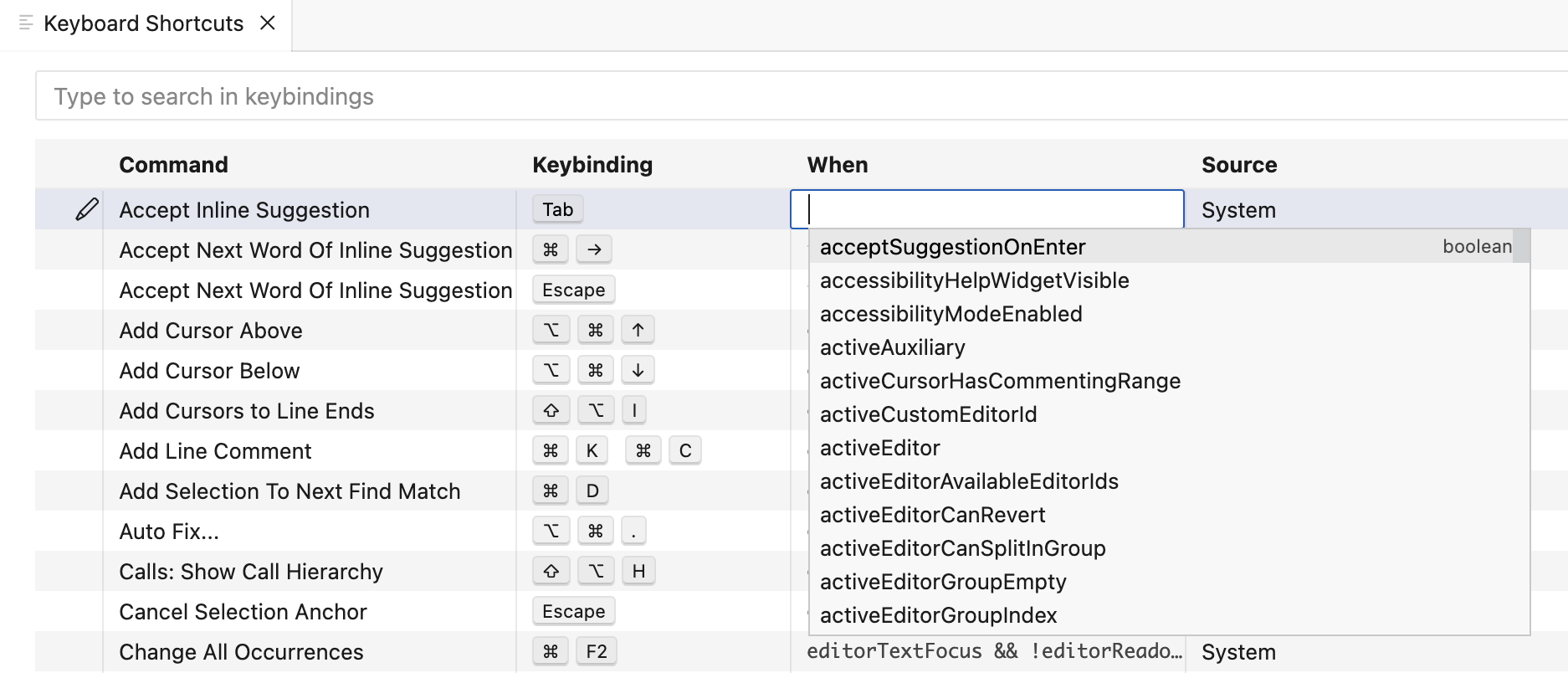The image size is (1568, 673).
Task: Click the down arrow key of Add Cursor Below
Action: coord(638,370)
